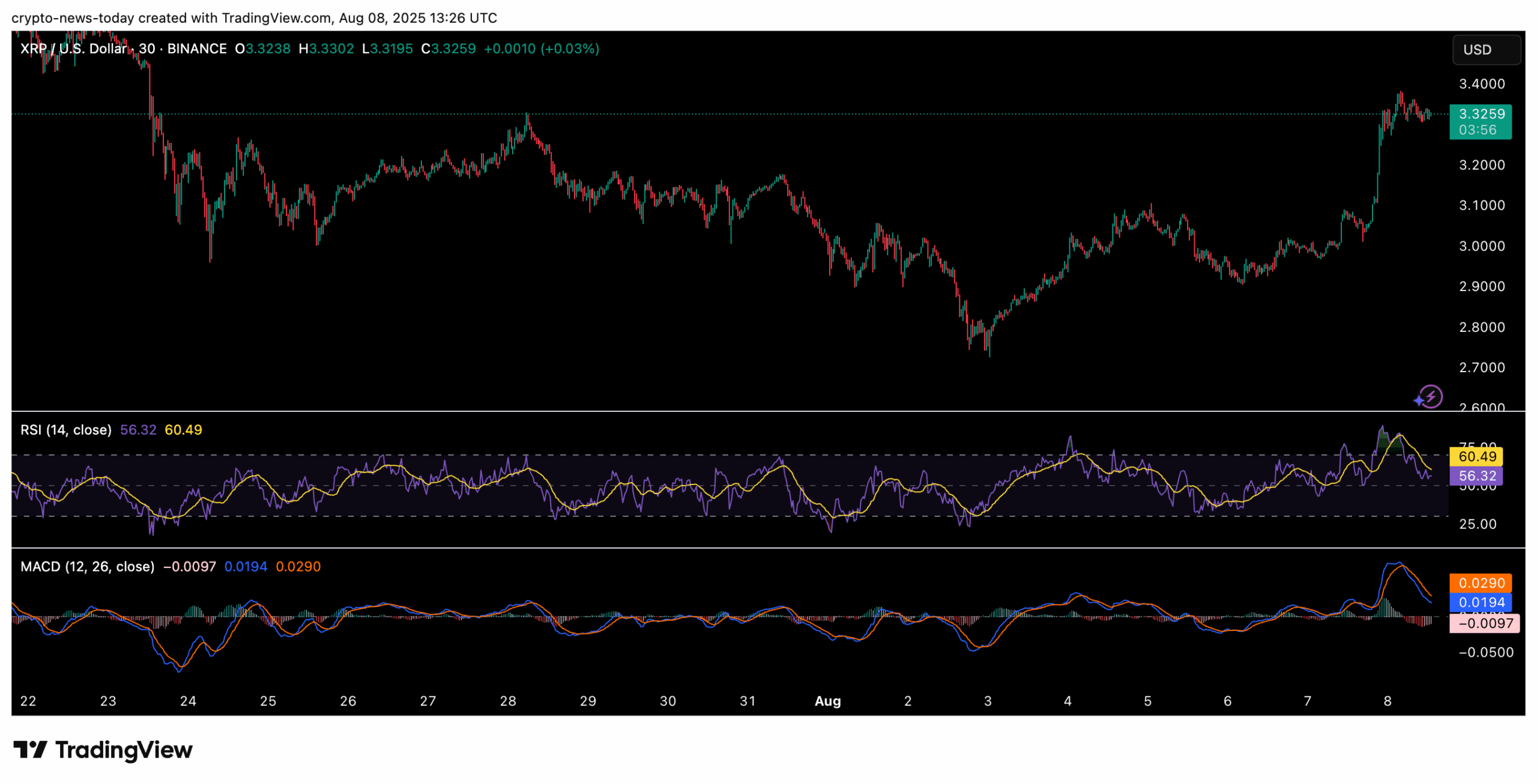The image size is (1537, 784).
Task: Select the XRP / U.S. Dollar symbol title
Action: tap(73, 49)
